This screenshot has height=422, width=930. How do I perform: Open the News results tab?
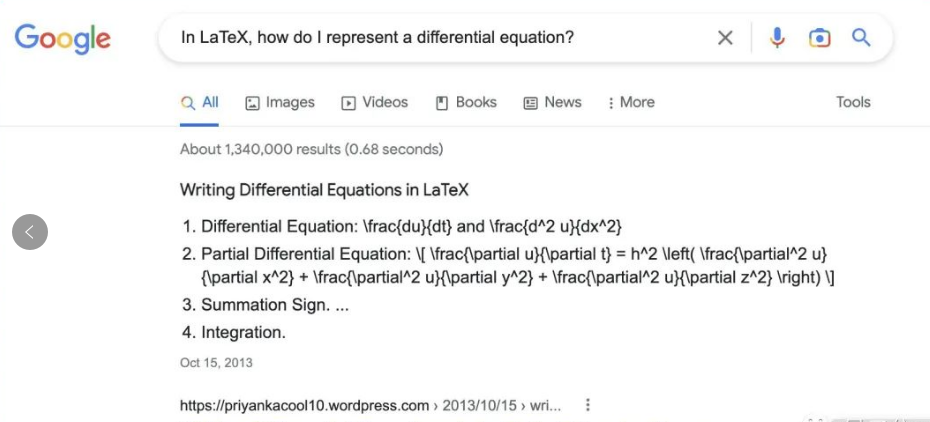point(552,103)
